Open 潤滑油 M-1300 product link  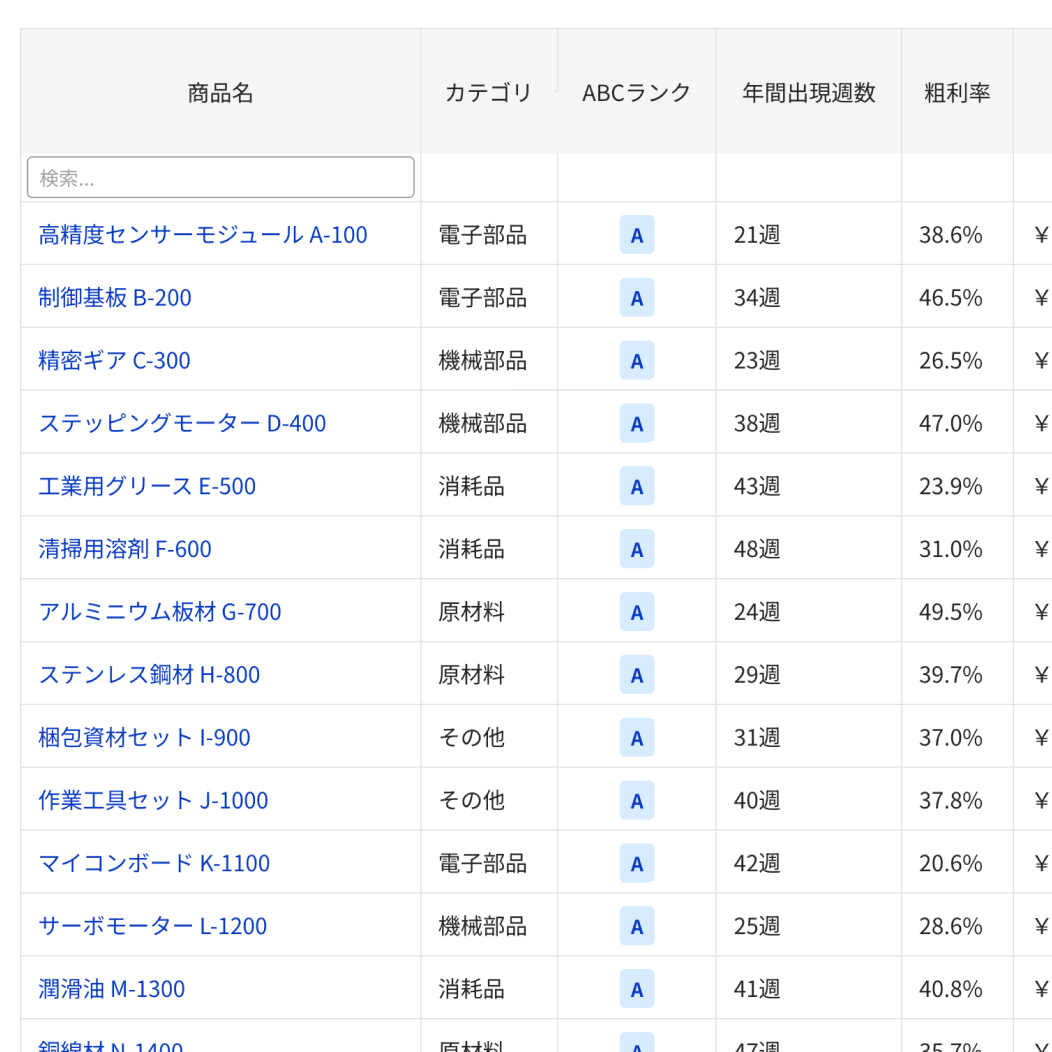(x=111, y=989)
